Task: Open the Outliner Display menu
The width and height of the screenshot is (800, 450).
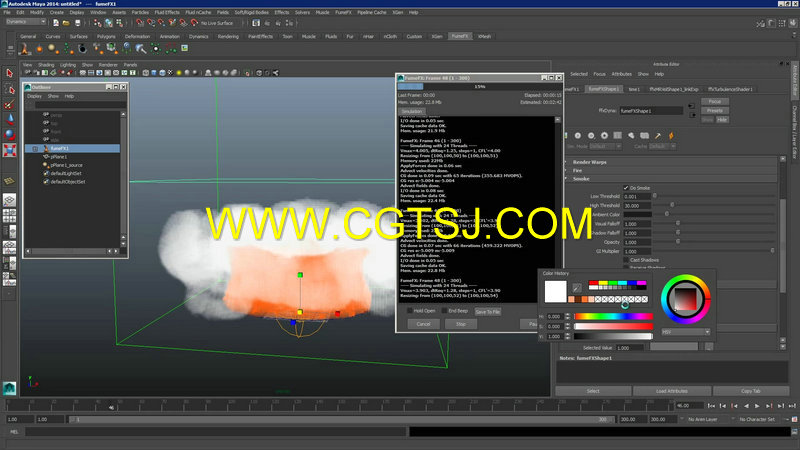Action: coord(34,96)
